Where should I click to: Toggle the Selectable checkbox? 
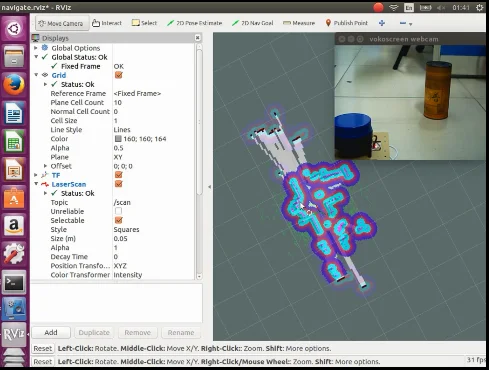pyautogui.click(x=118, y=220)
